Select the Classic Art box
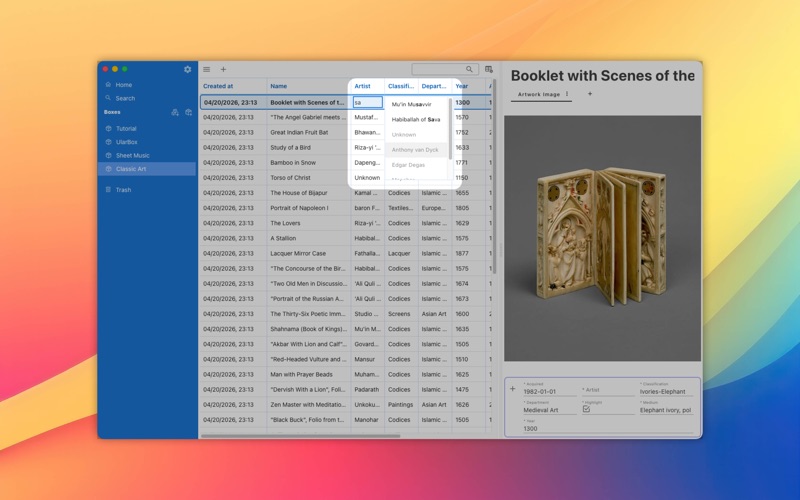 [147, 169]
